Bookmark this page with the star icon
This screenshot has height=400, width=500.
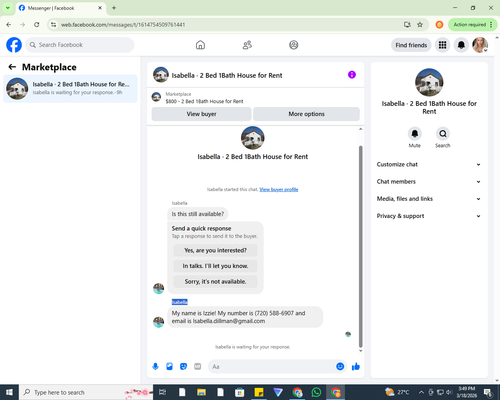pos(420,25)
